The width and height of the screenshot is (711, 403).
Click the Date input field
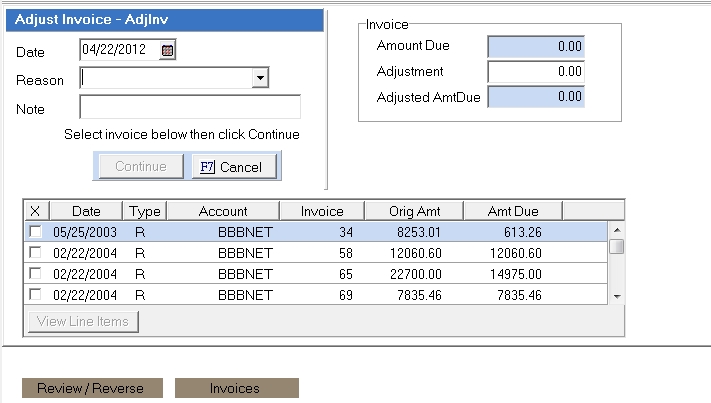[x=118, y=49]
